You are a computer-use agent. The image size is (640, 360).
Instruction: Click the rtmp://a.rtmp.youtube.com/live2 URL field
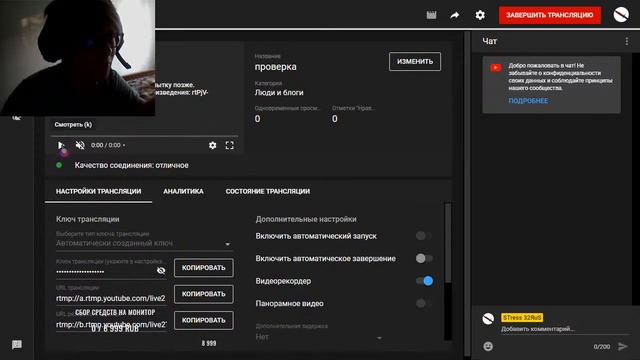point(111,298)
